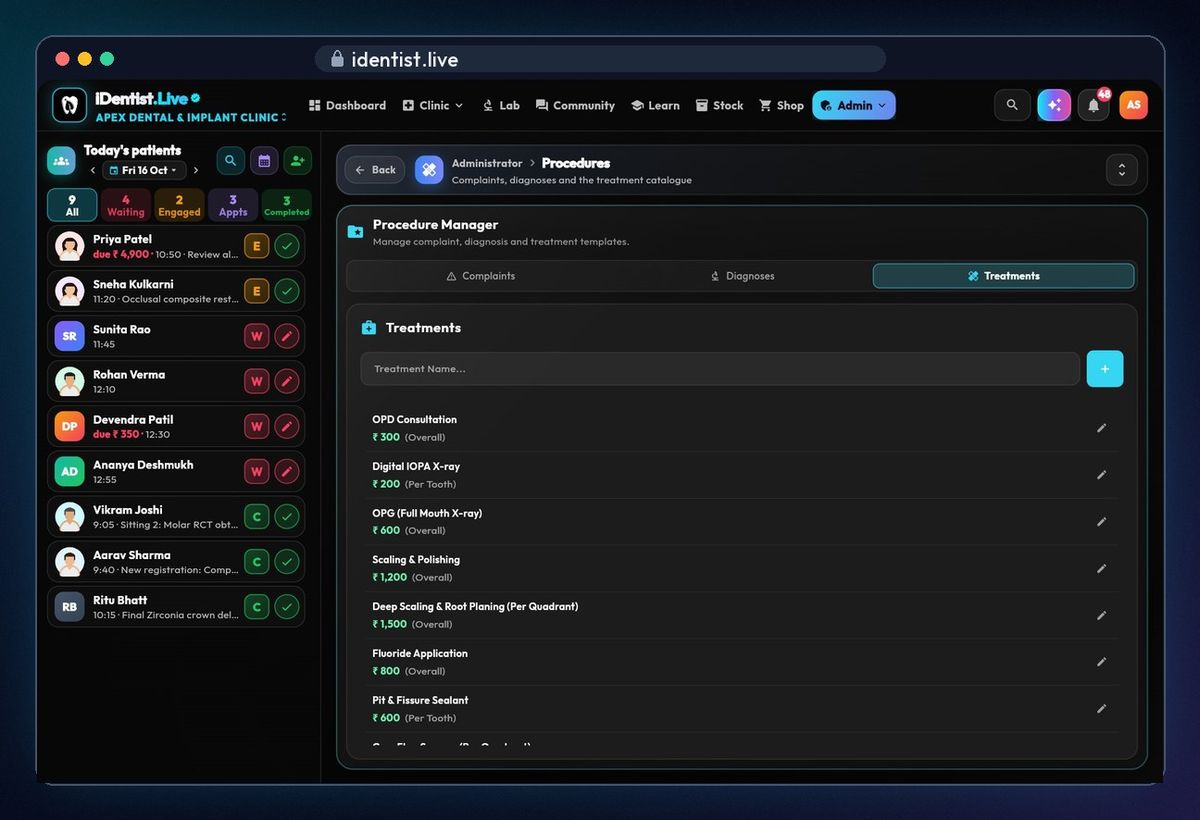The height and width of the screenshot is (820, 1200).
Task: Filter patients by 3 Appts
Action: [233, 205]
